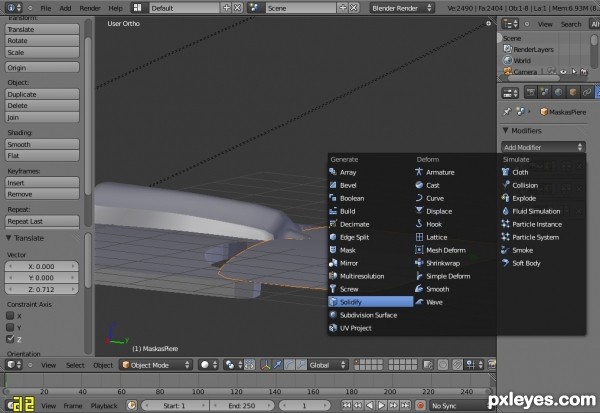Click the Edge Split modifier icon
Viewport: 600px width, 413px height.
(333, 237)
